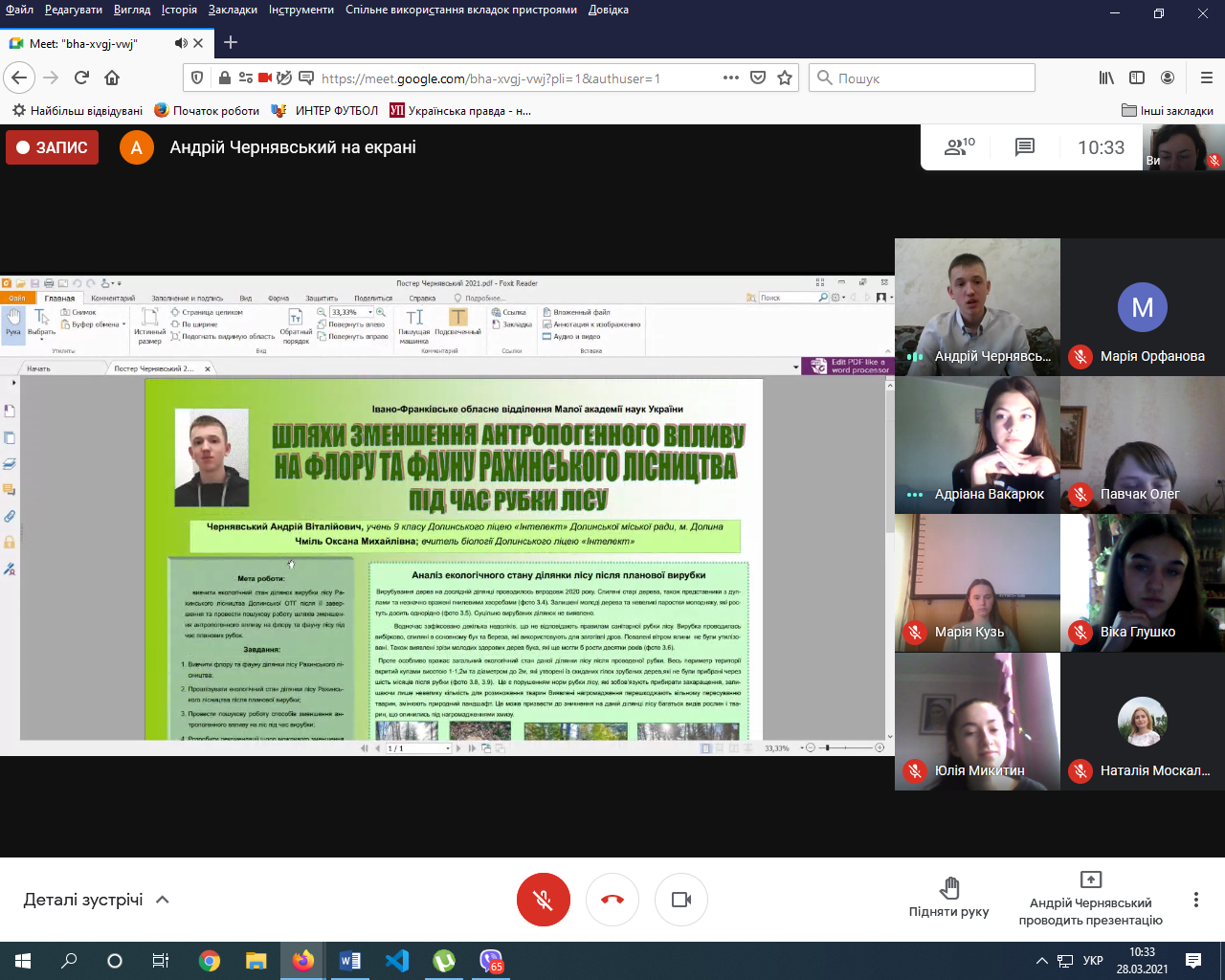Select Марія Орфанова participant tile
The image size is (1225, 980).
click(x=1143, y=307)
